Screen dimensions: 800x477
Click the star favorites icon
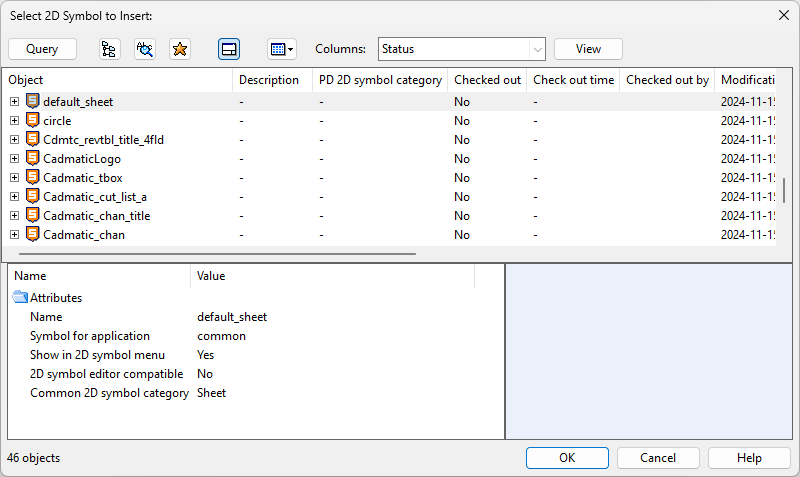[180, 49]
